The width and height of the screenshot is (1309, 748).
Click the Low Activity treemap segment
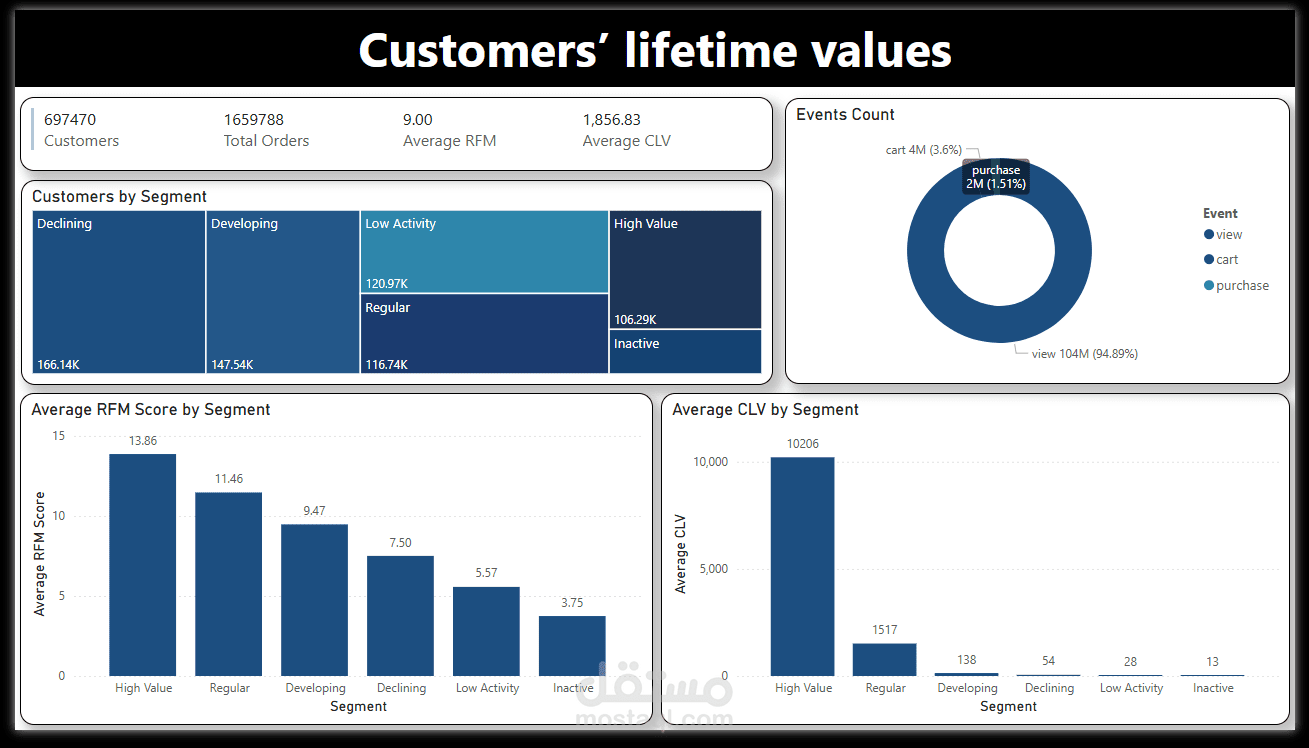click(483, 250)
